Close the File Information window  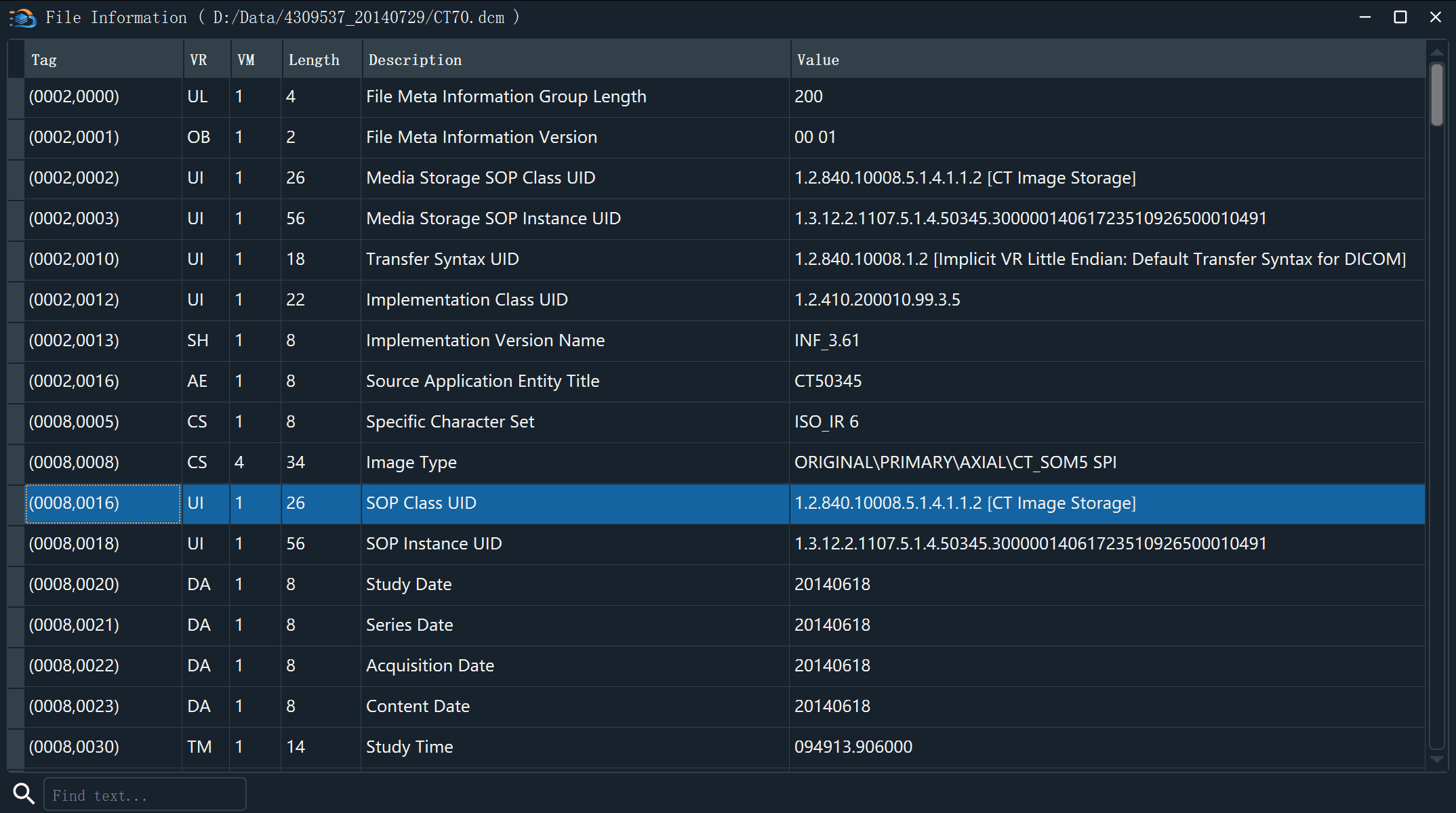(x=1436, y=17)
